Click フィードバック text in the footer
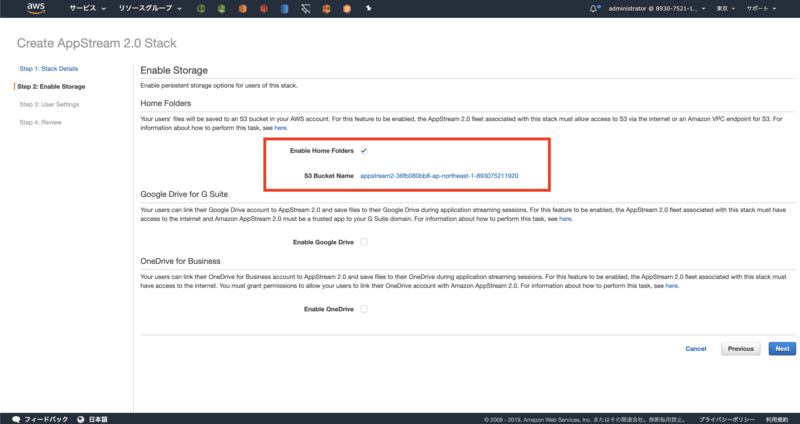 (46, 419)
